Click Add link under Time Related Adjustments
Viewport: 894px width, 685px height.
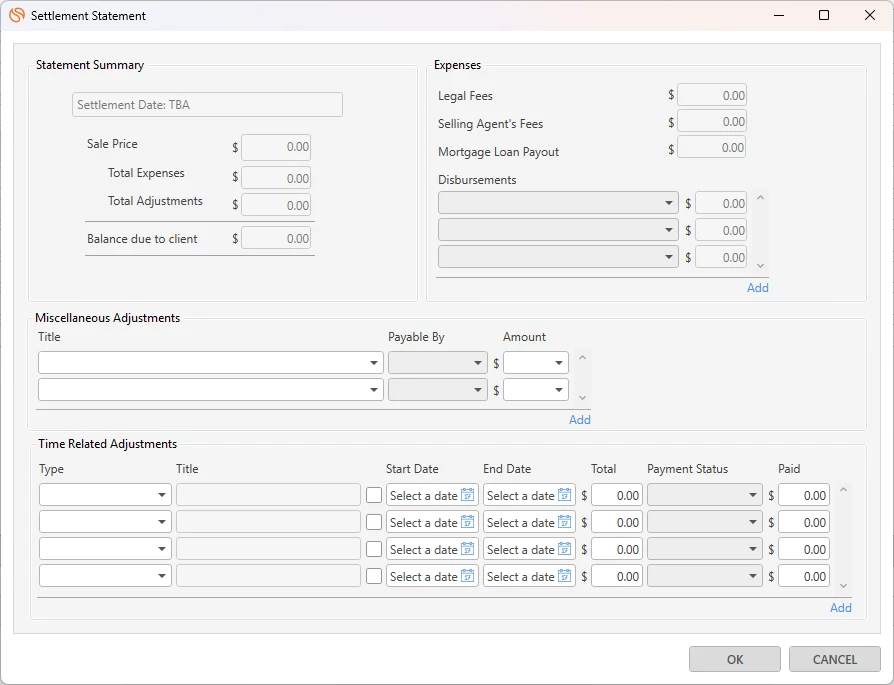point(841,608)
